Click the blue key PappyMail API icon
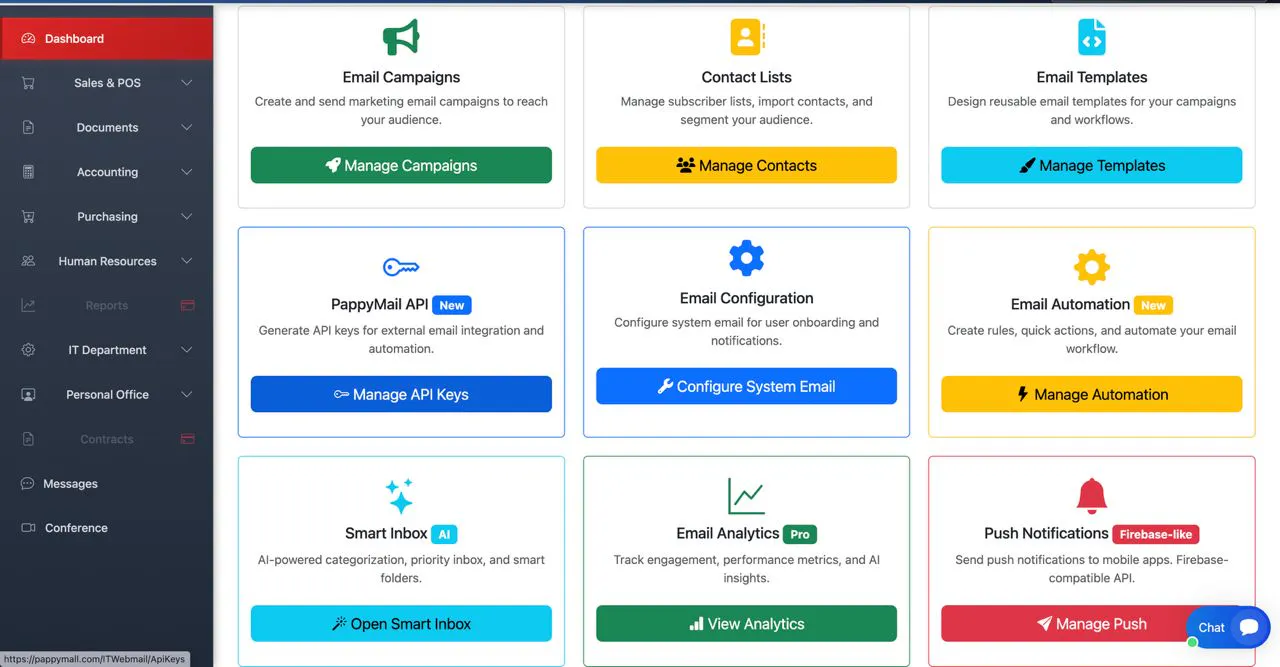Screen dimensions: 1280x667 point(401,267)
